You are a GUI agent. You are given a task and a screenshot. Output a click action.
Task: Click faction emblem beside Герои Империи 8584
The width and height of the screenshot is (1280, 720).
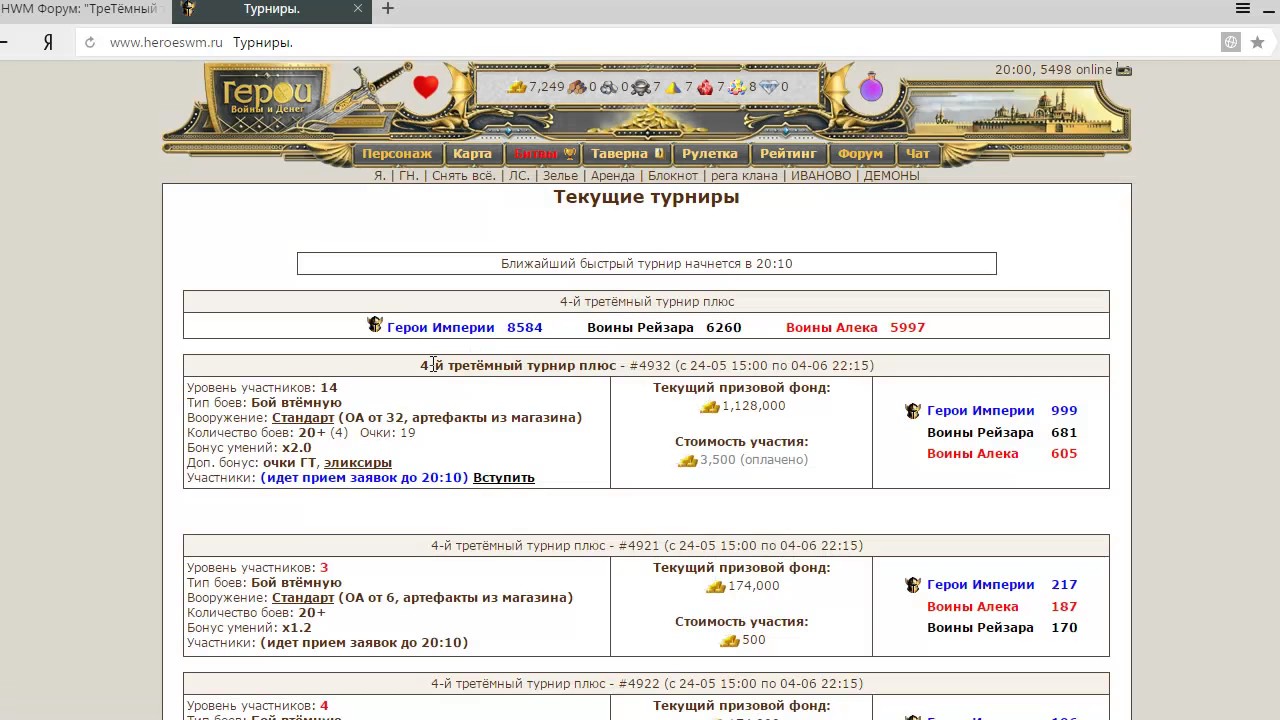(375, 325)
